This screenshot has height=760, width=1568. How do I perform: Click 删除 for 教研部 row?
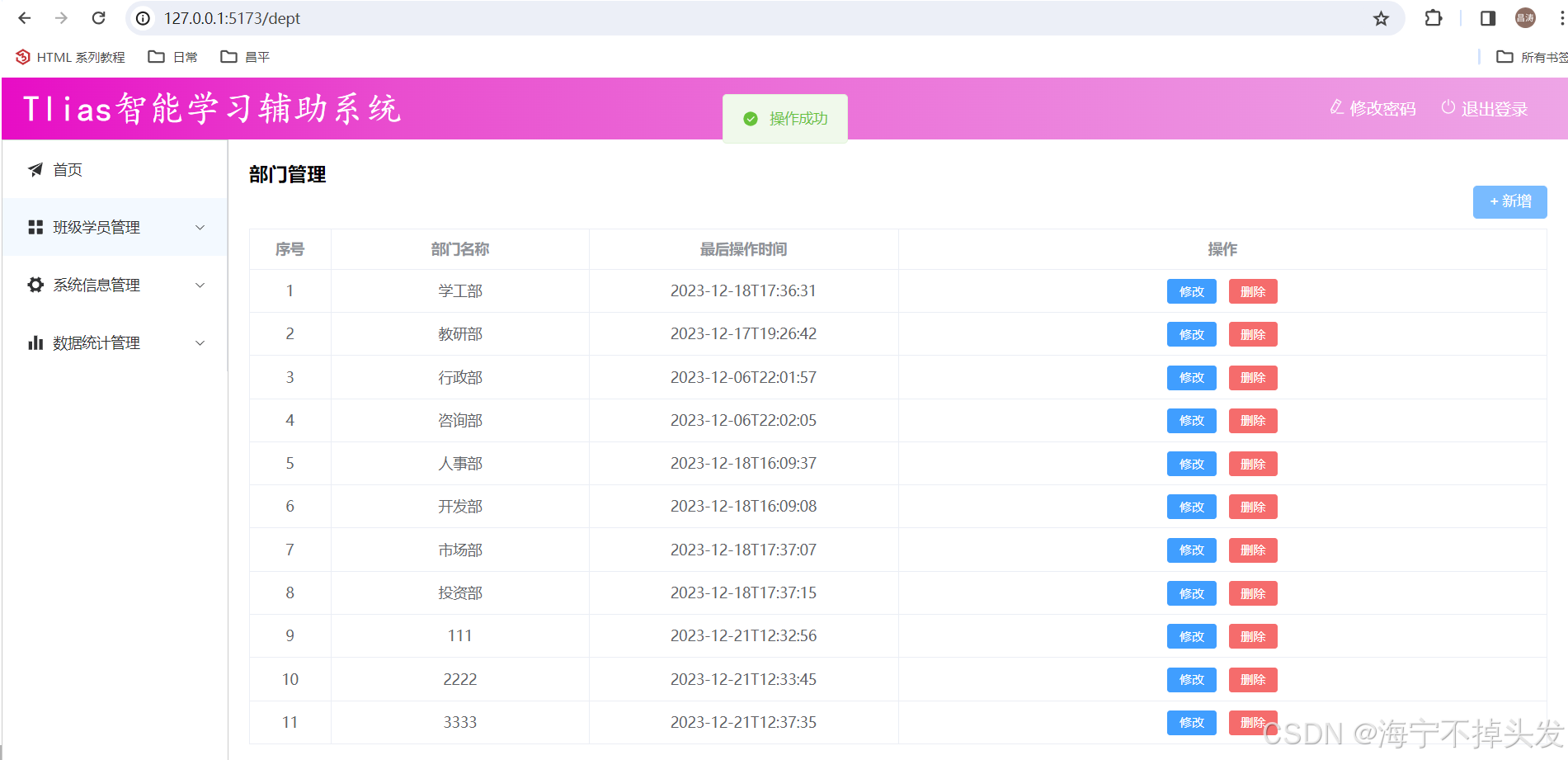[1253, 334]
